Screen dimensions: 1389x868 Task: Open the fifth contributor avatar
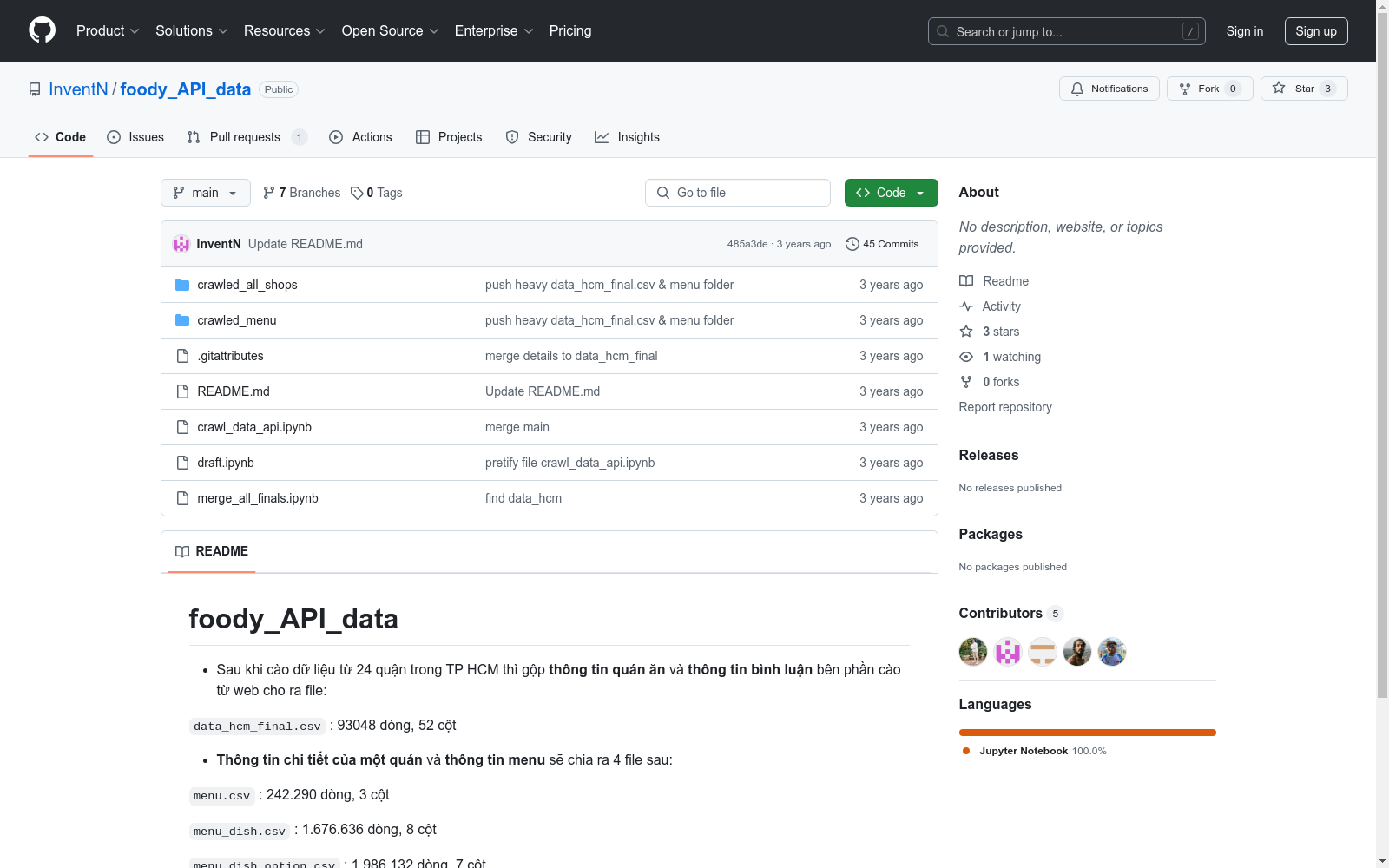1112,652
